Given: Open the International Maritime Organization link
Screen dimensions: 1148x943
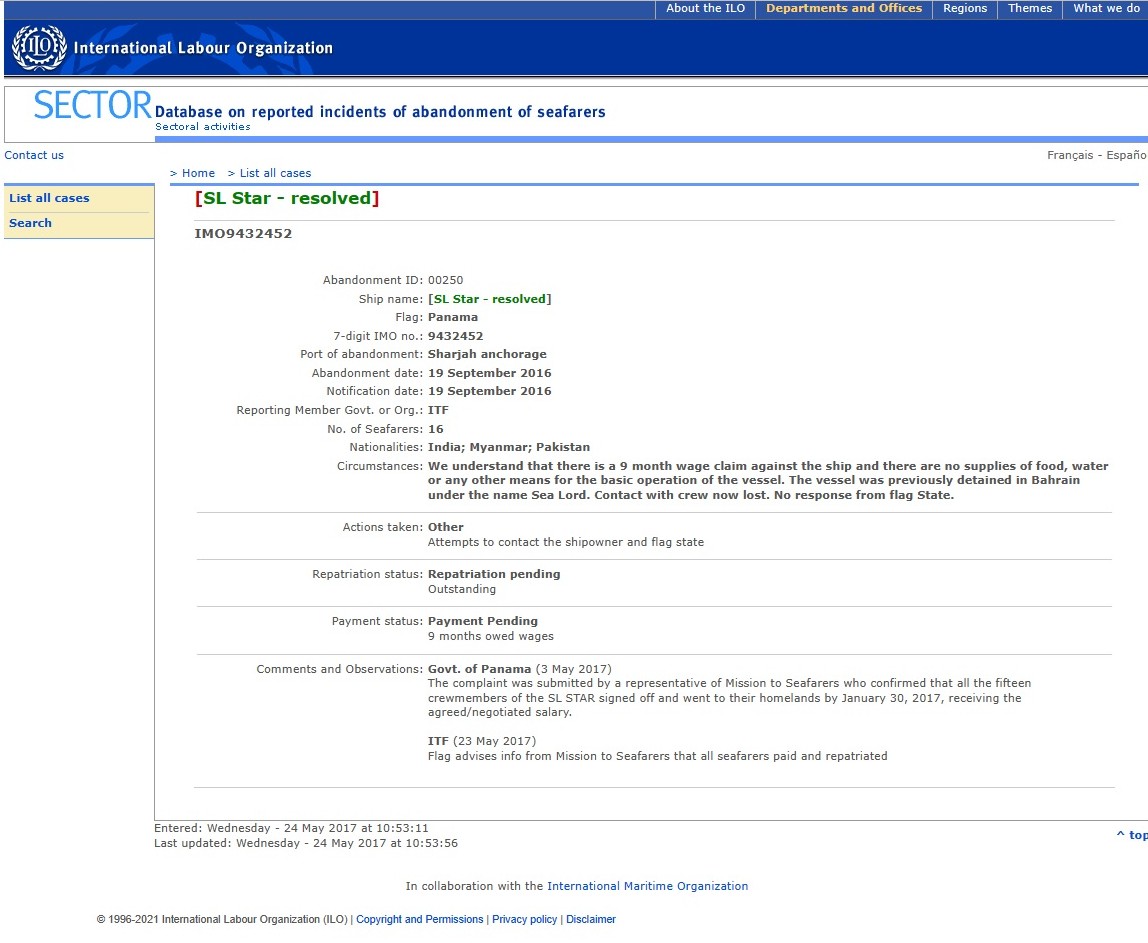Looking at the screenshot, I should 647,886.
